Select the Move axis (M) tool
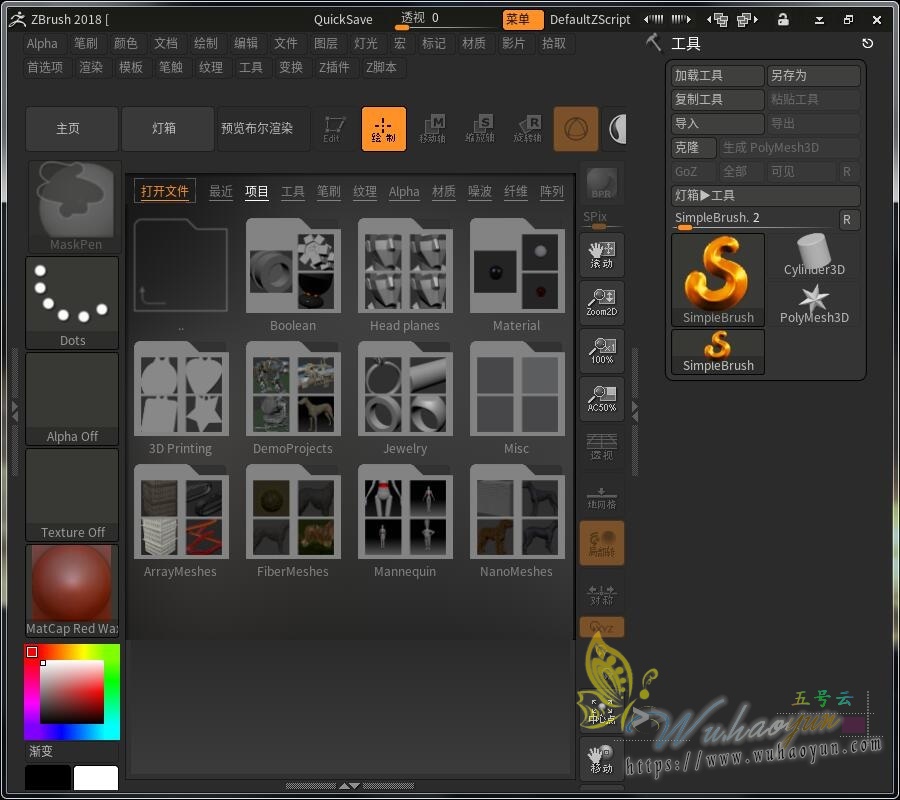The width and height of the screenshot is (900, 800). [x=432, y=129]
